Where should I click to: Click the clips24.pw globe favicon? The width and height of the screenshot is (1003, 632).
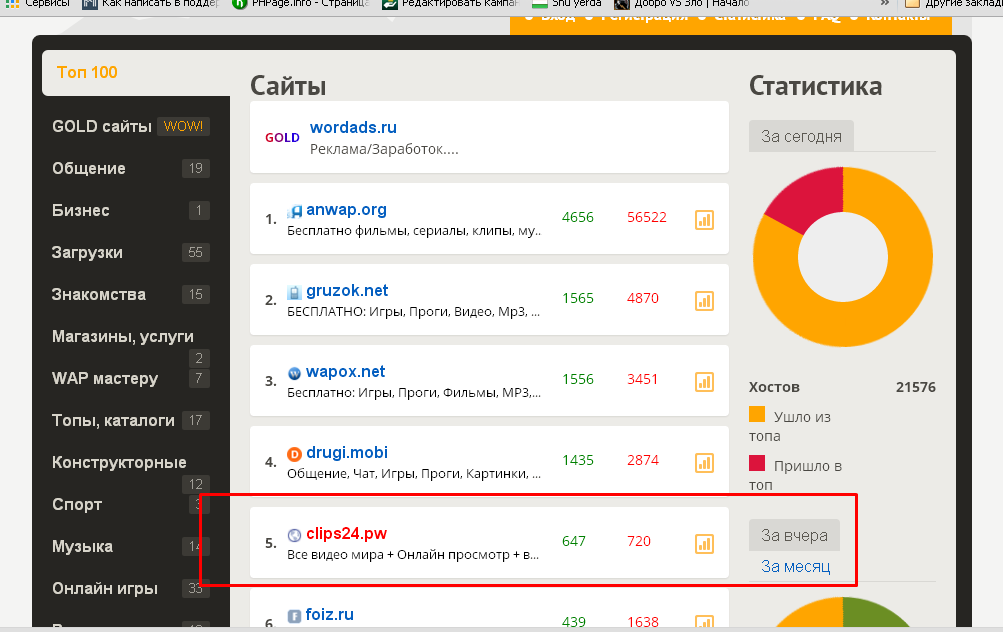coord(294,535)
